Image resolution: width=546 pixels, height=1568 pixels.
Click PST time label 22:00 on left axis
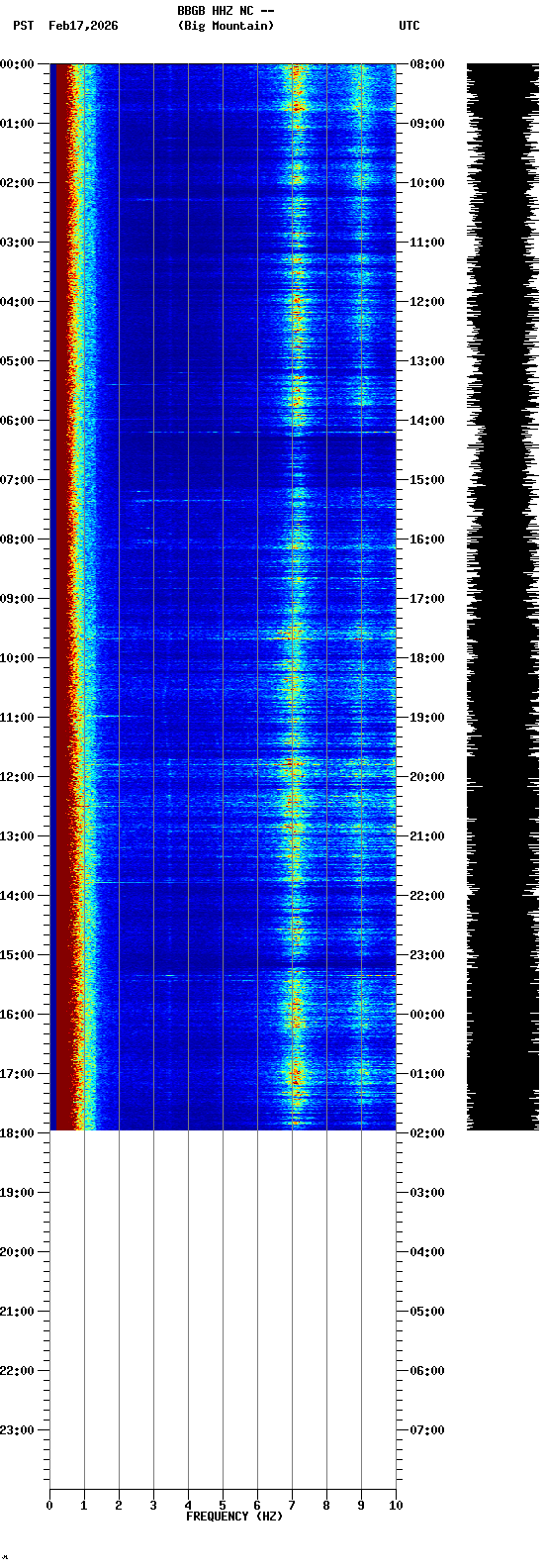coord(18,1371)
